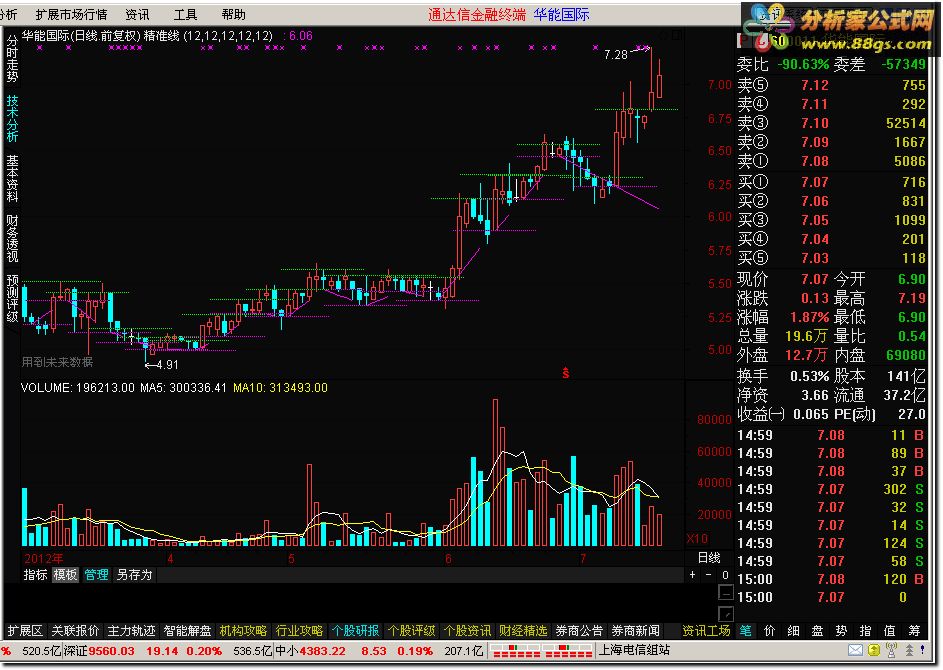The width and height of the screenshot is (943, 670).
Task: Select the 值 tab in quote panel
Action: coord(889,631)
